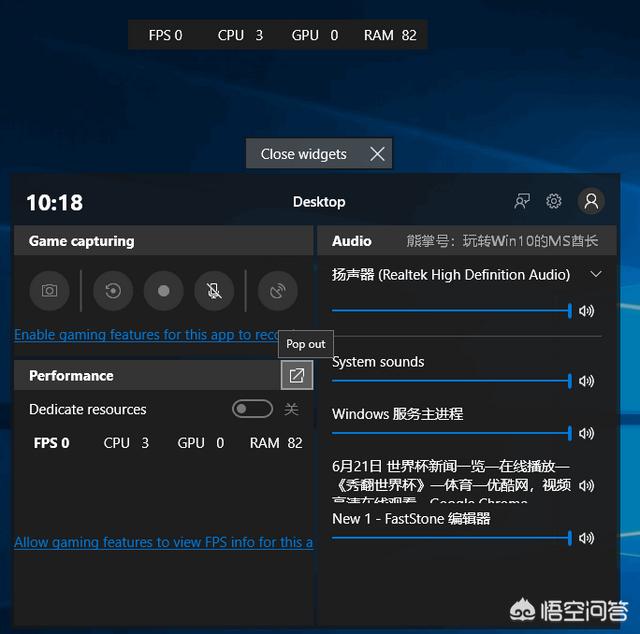
Task: Mute Windows 服务主进程 speaker icon
Action: coord(586,433)
